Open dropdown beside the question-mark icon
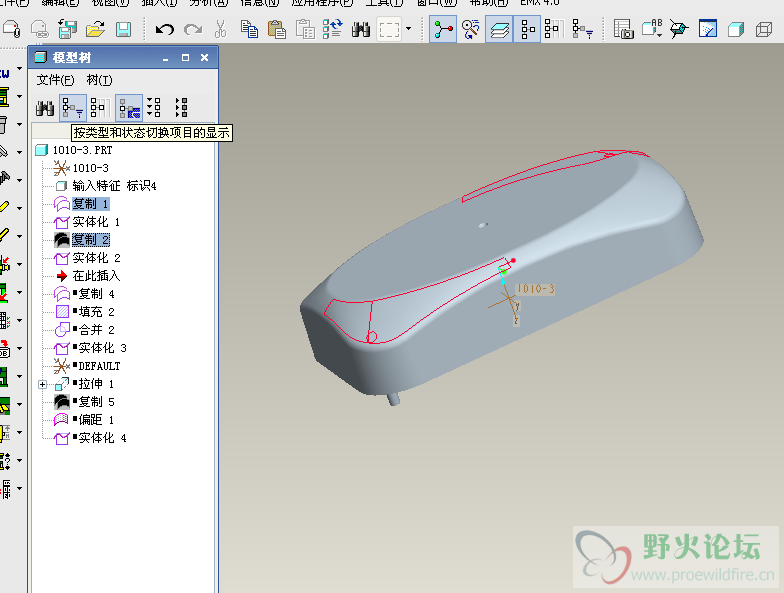The height and width of the screenshot is (593, 784). point(20,460)
